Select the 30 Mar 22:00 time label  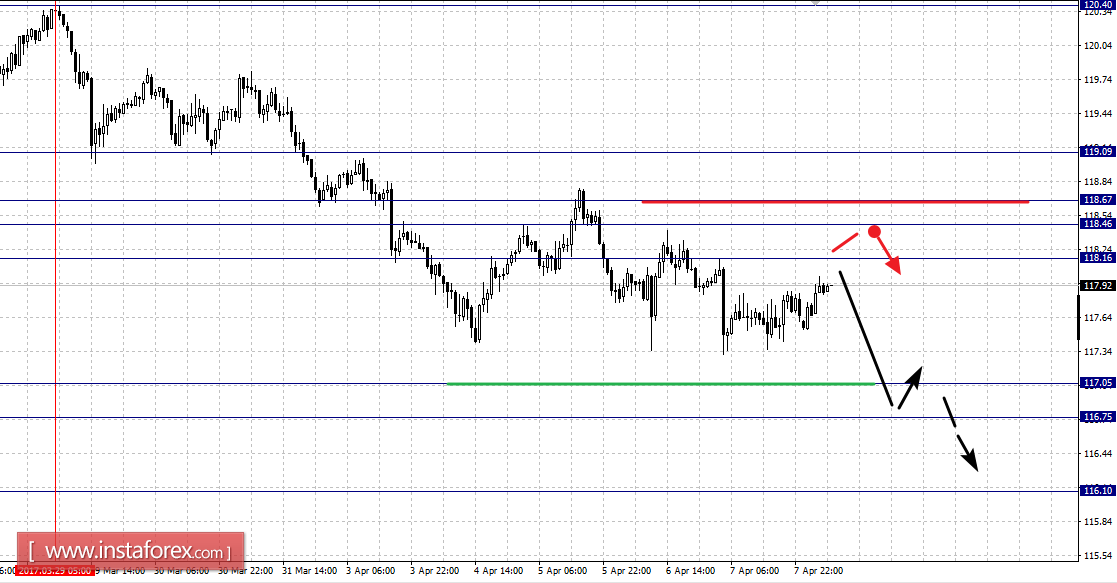coord(245,571)
